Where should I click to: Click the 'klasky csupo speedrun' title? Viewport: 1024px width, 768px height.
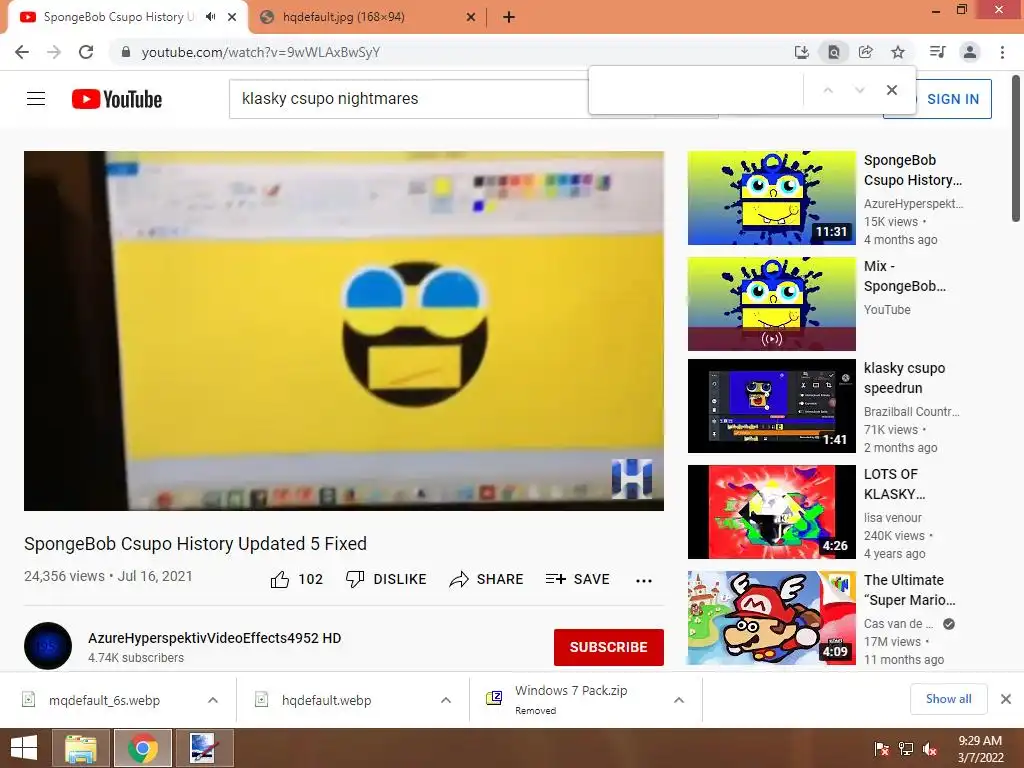[904, 378]
